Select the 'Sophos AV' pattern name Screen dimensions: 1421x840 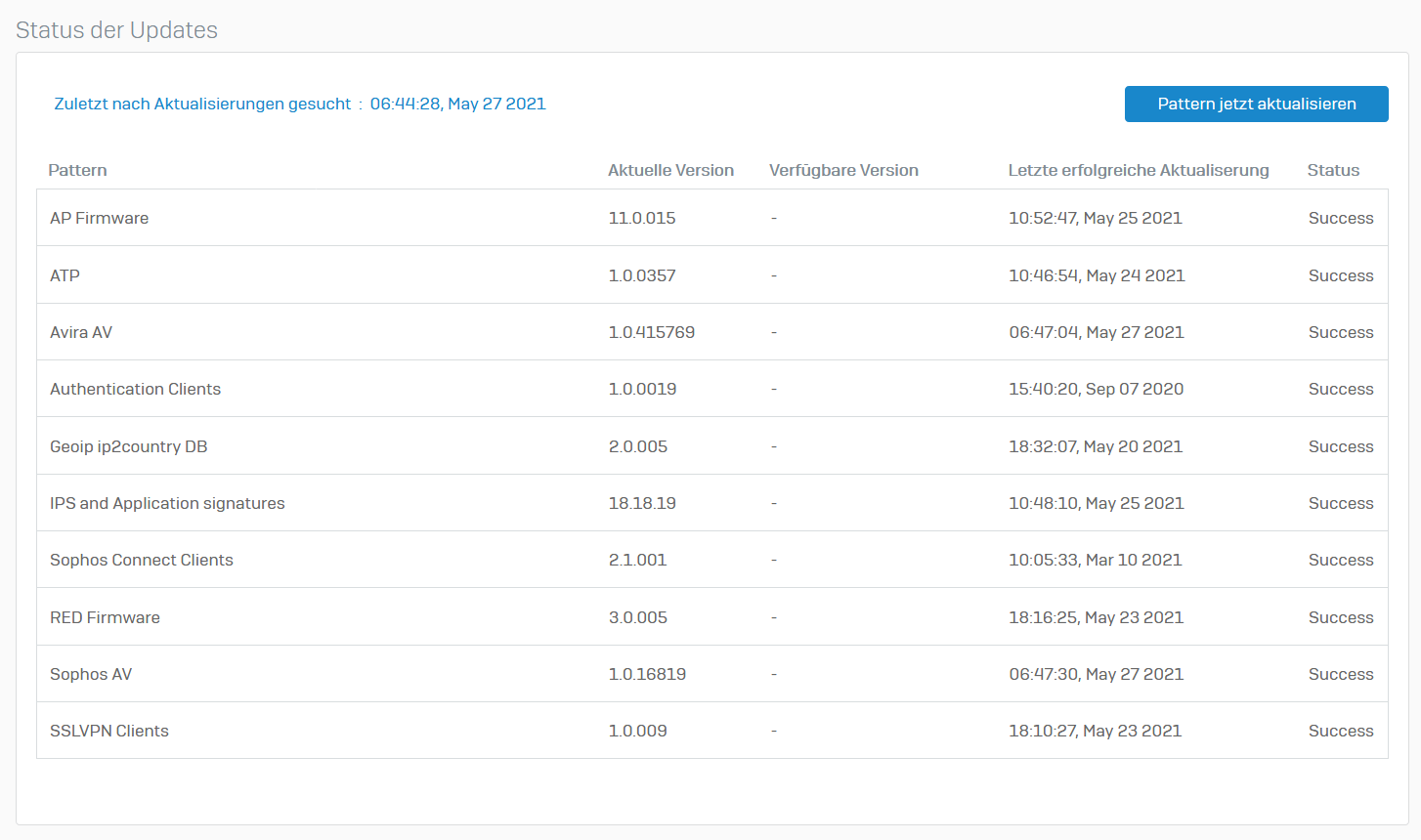click(91, 674)
